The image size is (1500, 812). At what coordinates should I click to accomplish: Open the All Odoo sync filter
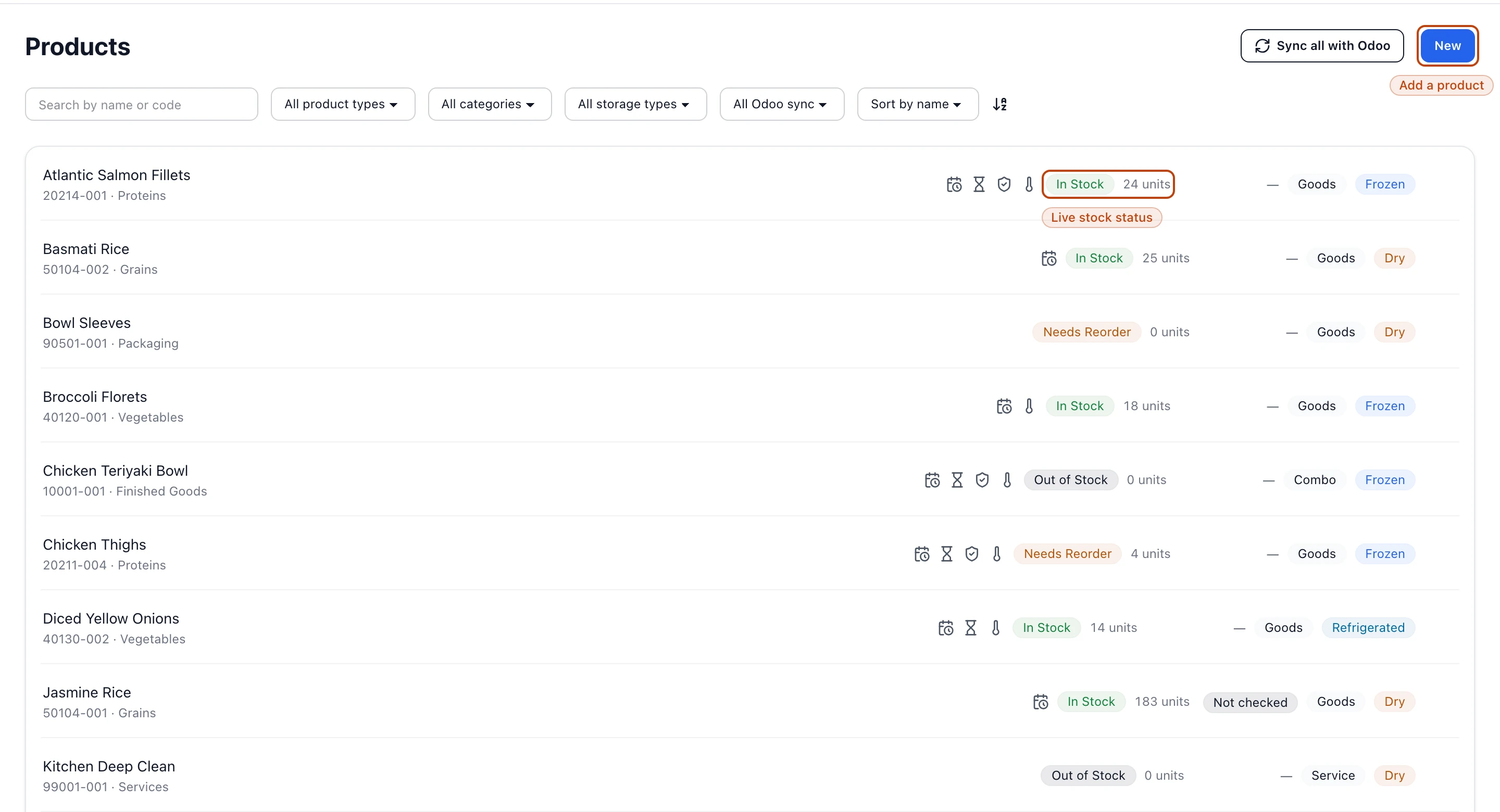tap(781, 104)
